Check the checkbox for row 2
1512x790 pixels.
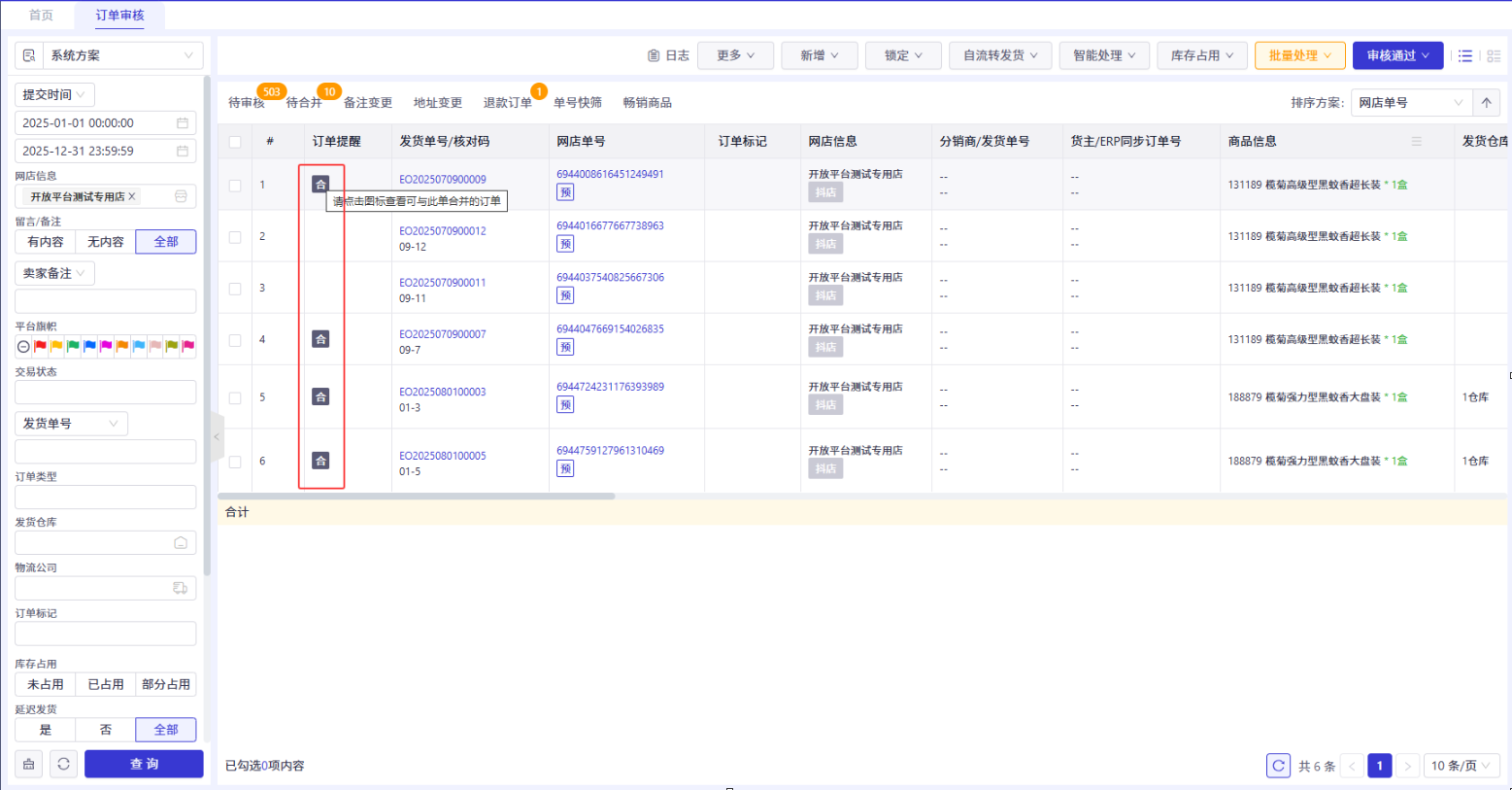(235, 236)
